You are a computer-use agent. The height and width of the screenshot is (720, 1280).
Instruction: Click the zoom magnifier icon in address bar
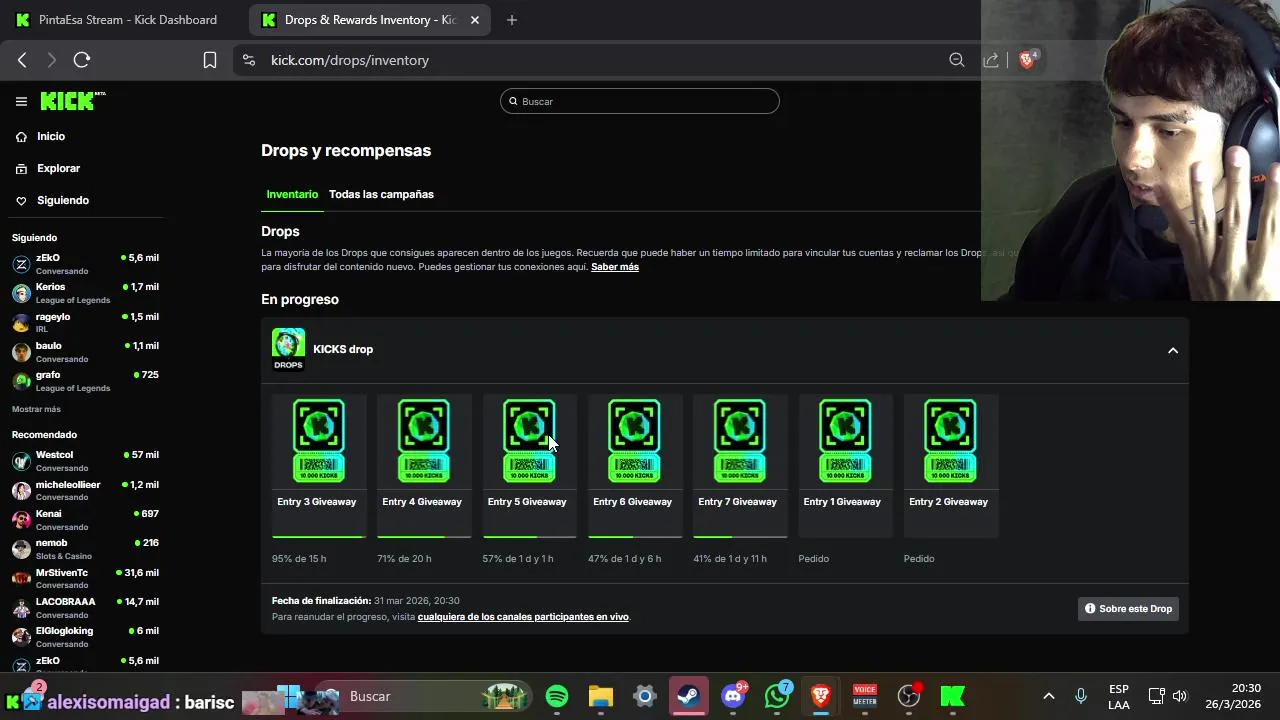click(x=957, y=60)
